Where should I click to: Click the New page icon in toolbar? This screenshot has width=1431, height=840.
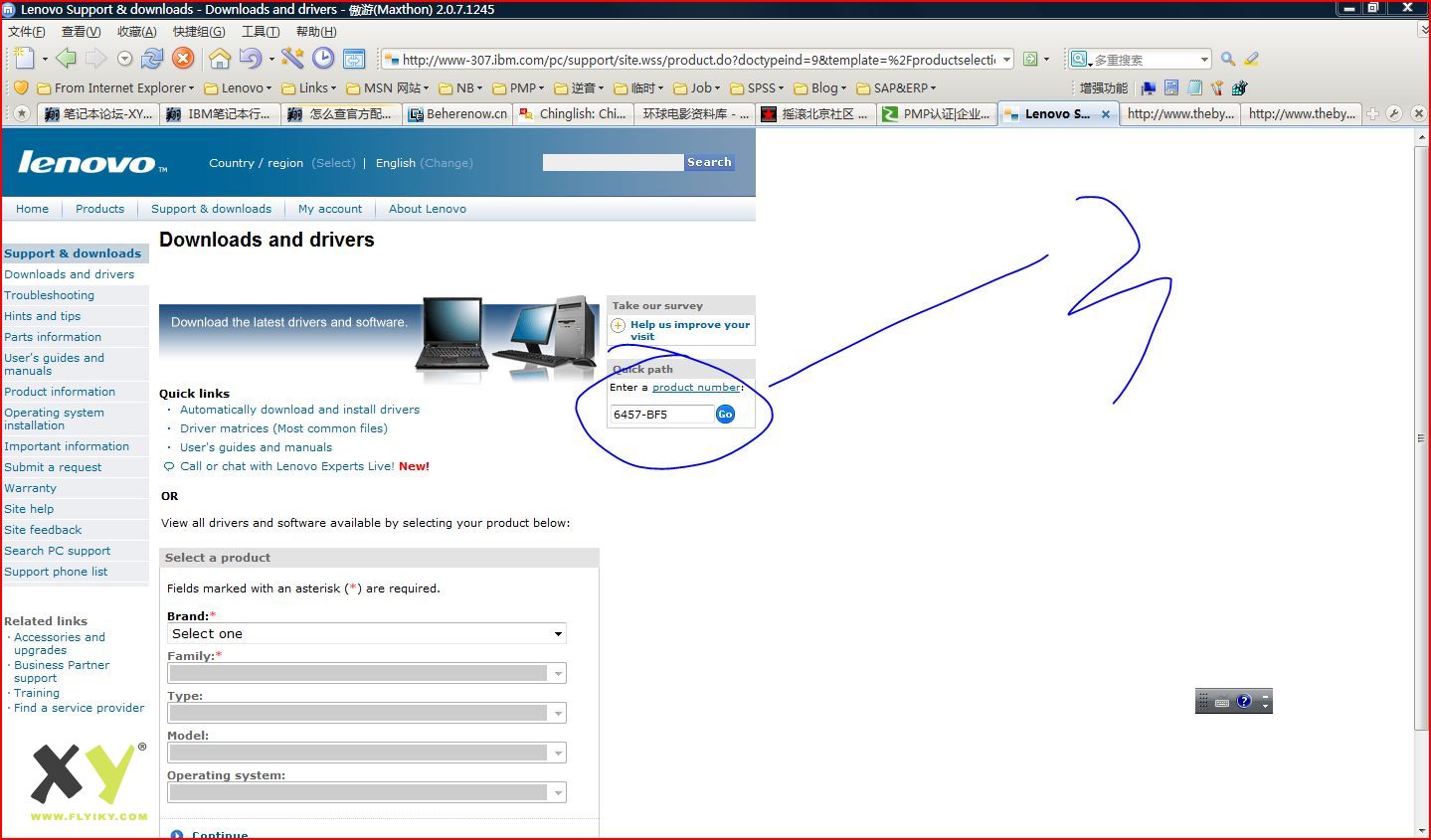click(x=24, y=59)
